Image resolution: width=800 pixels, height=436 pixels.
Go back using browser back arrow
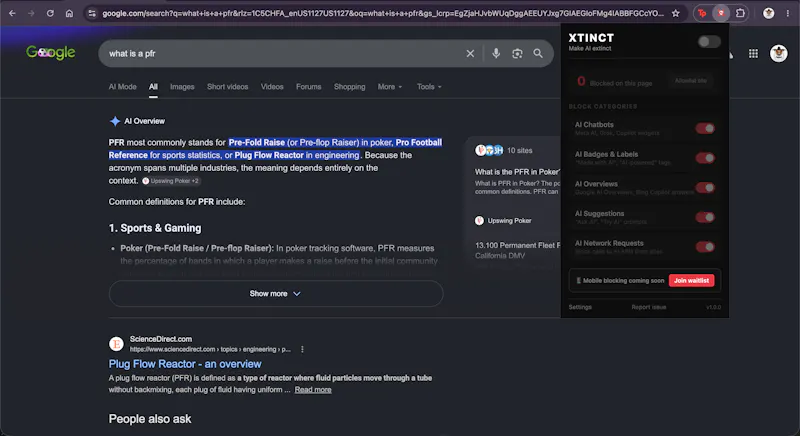[x=12, y=13]
